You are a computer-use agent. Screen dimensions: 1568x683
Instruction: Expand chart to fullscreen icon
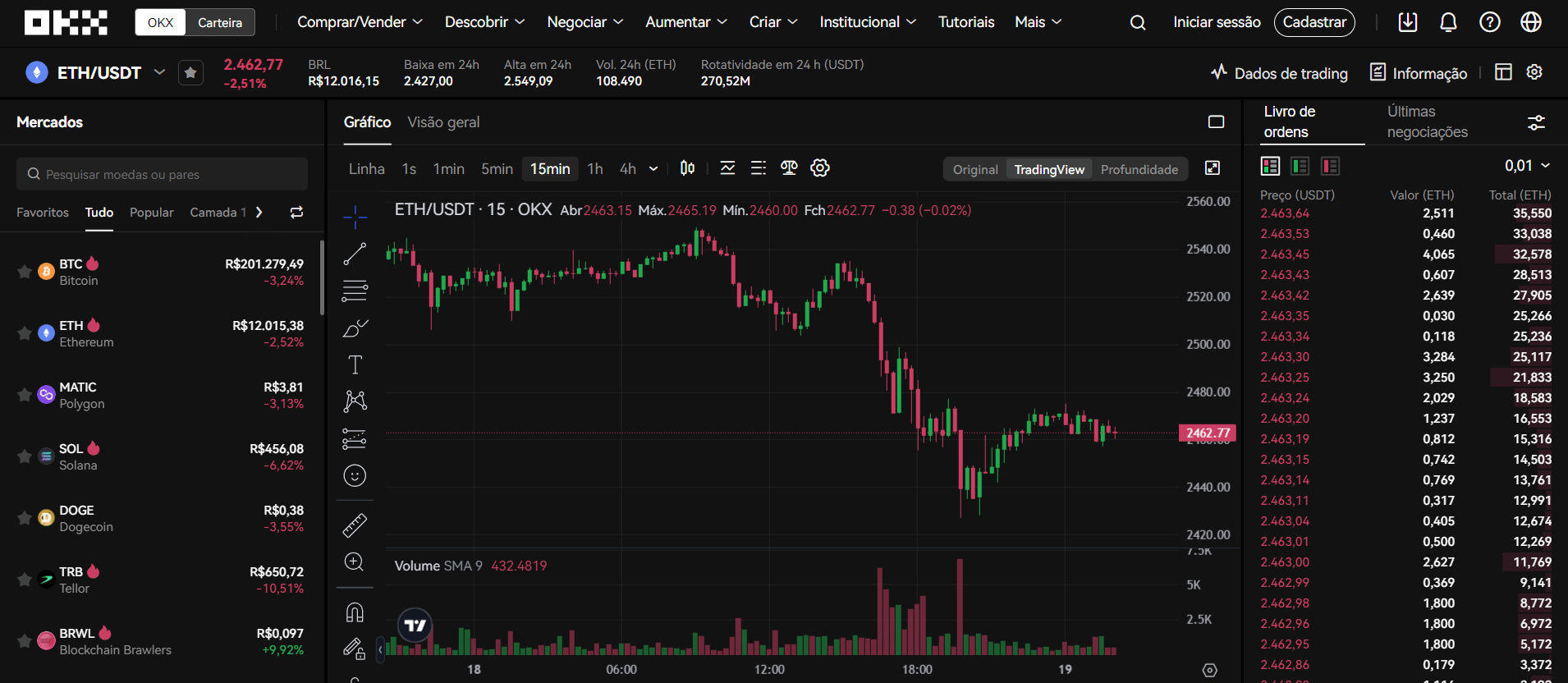tap(1213, 168)
